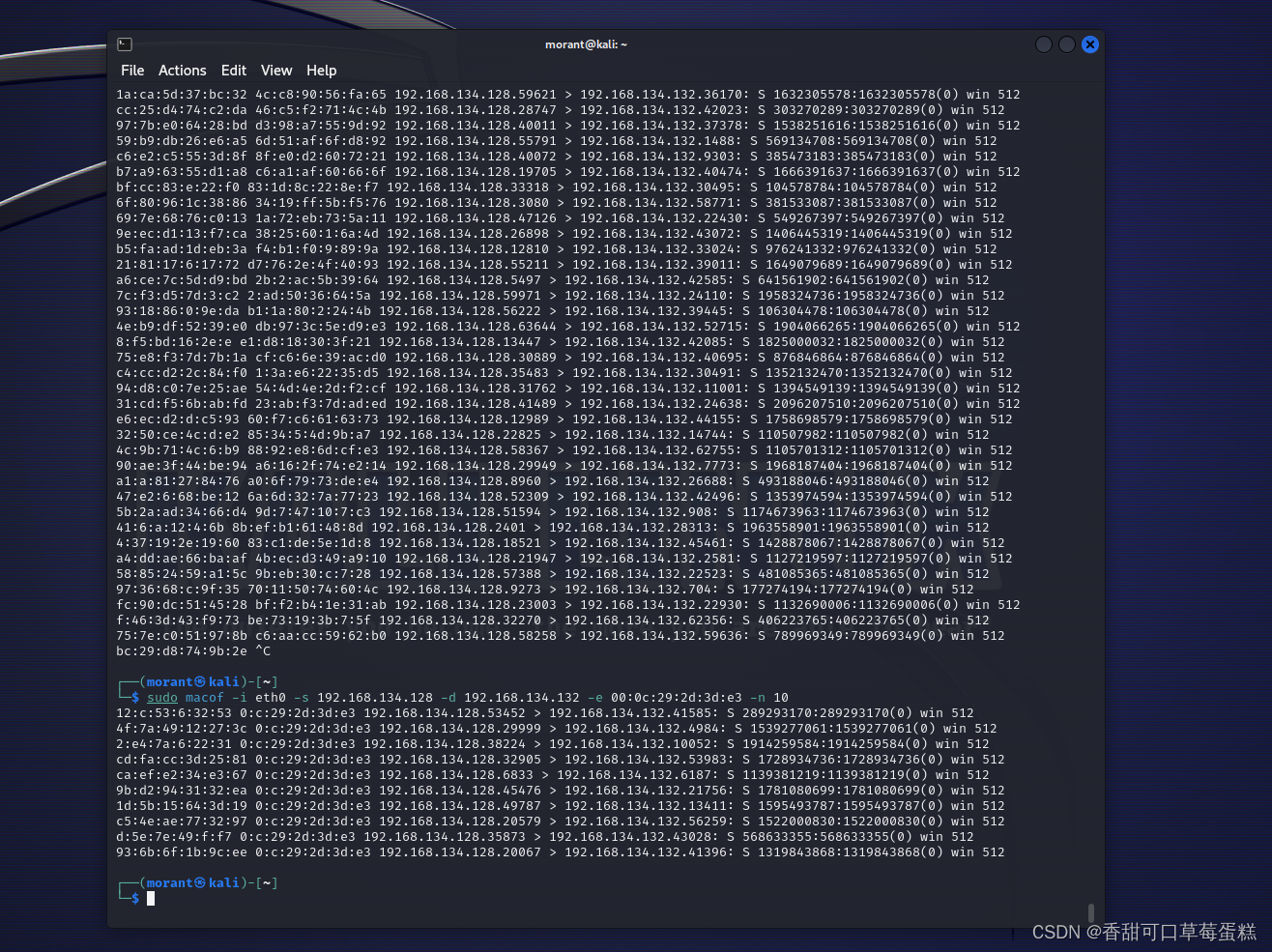Click MAC address 41:6:a:12:4:6b
This screenshot has height=952, width=1272.
[x=170, y=528]
